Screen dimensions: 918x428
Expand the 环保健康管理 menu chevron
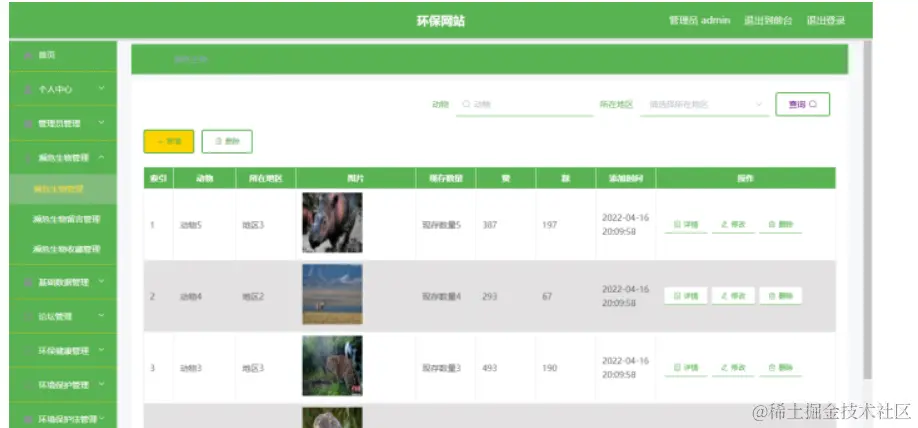[x=101, y=350]
